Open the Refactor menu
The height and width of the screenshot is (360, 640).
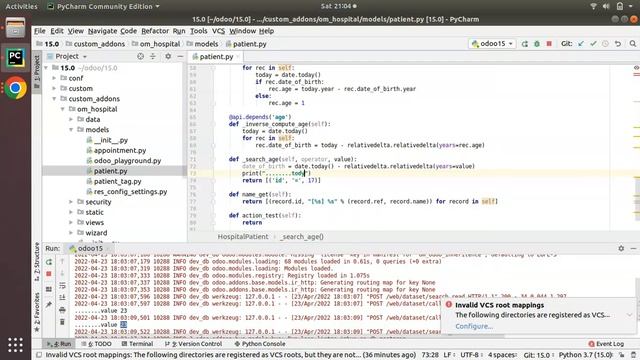[x=155, y=31]
